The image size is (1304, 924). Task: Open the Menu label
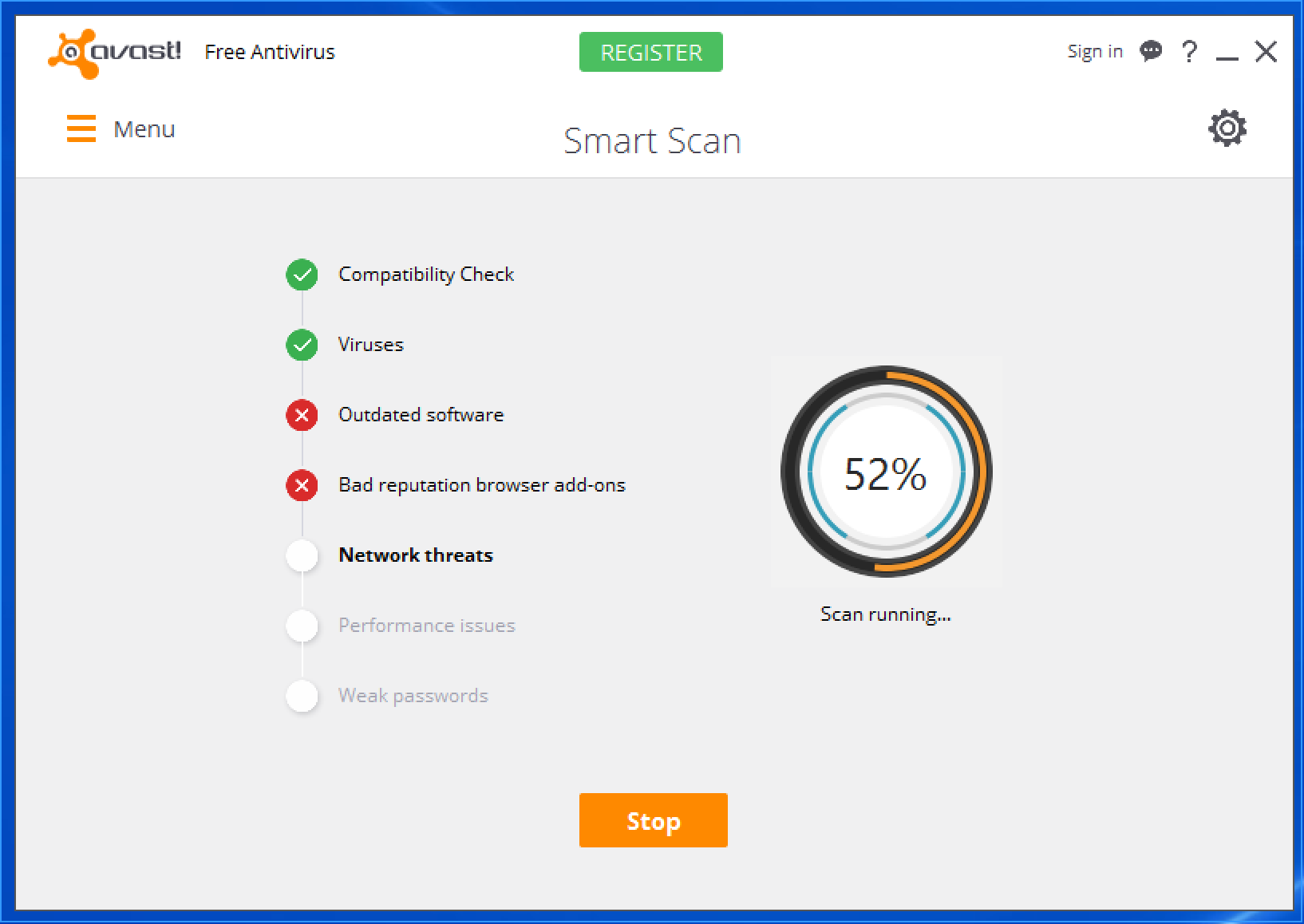[144, 129]
